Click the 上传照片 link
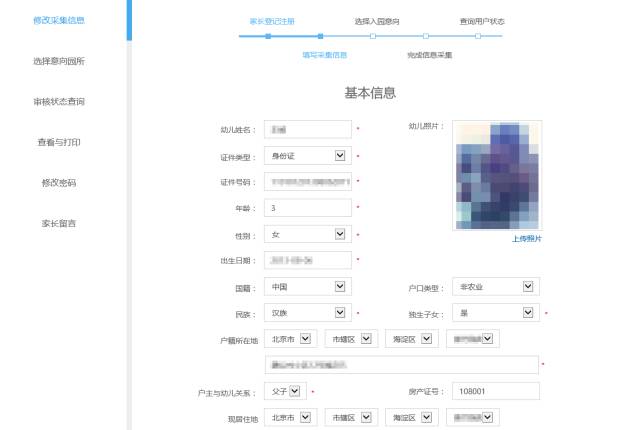640x430 pixels. [527, 239]
